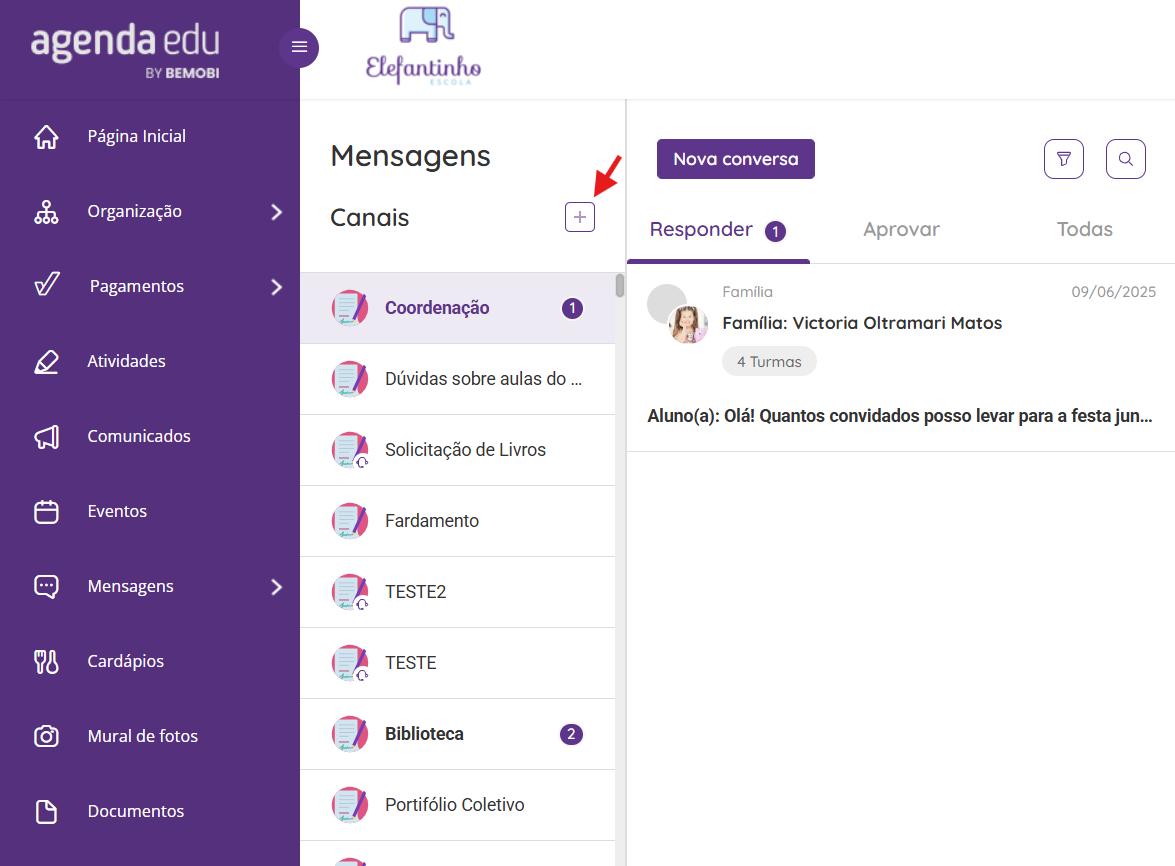This screenshot has width=1175, height=866.
Task: Open the TESTE2 channel row
Action: click(458, 592)
